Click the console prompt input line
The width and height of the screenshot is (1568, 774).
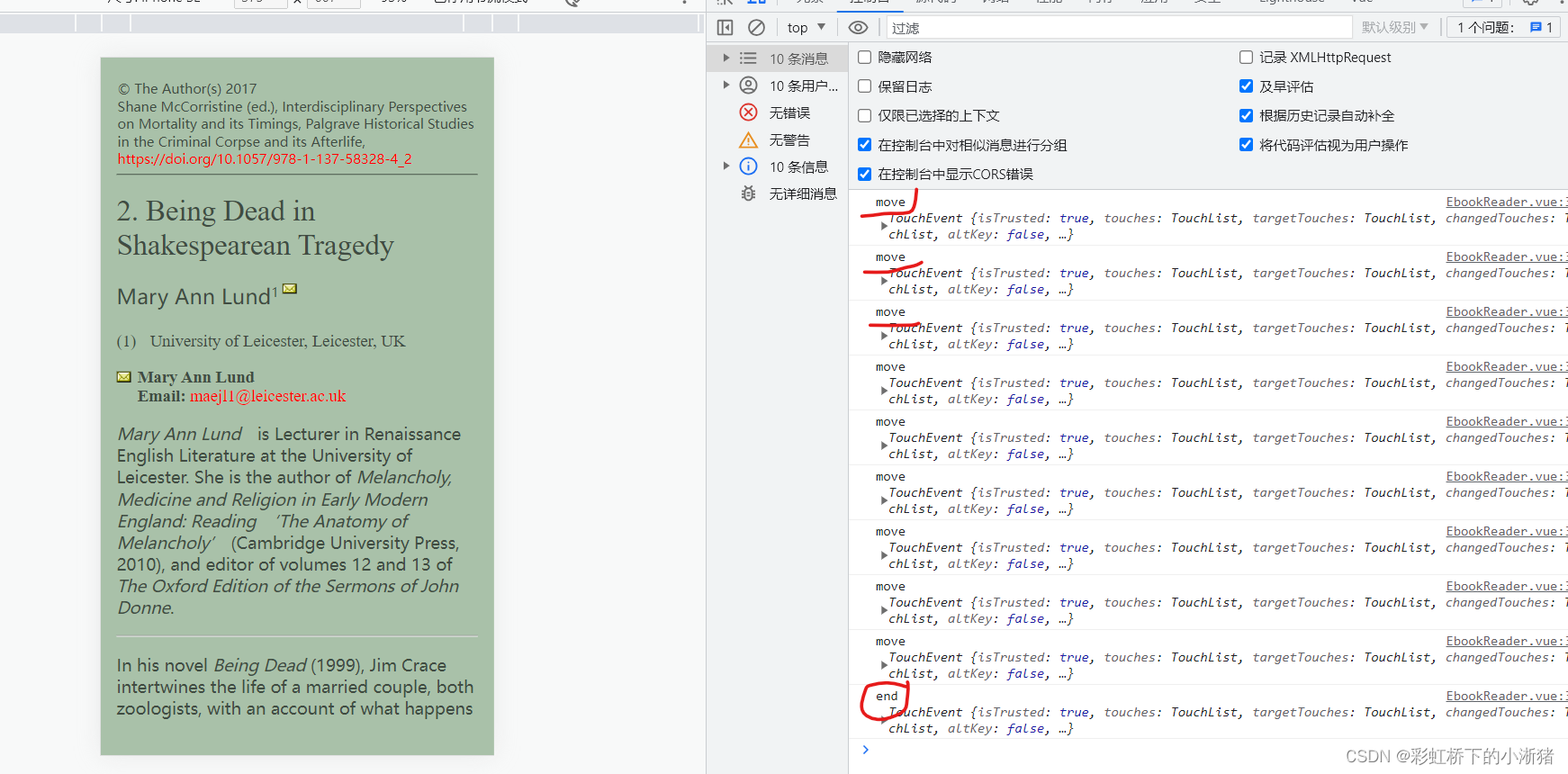click(x=1215, y=750)
